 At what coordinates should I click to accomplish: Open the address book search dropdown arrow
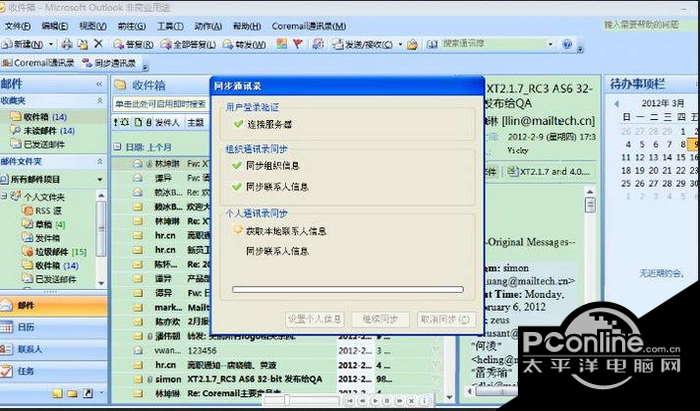tap(550, 44)
